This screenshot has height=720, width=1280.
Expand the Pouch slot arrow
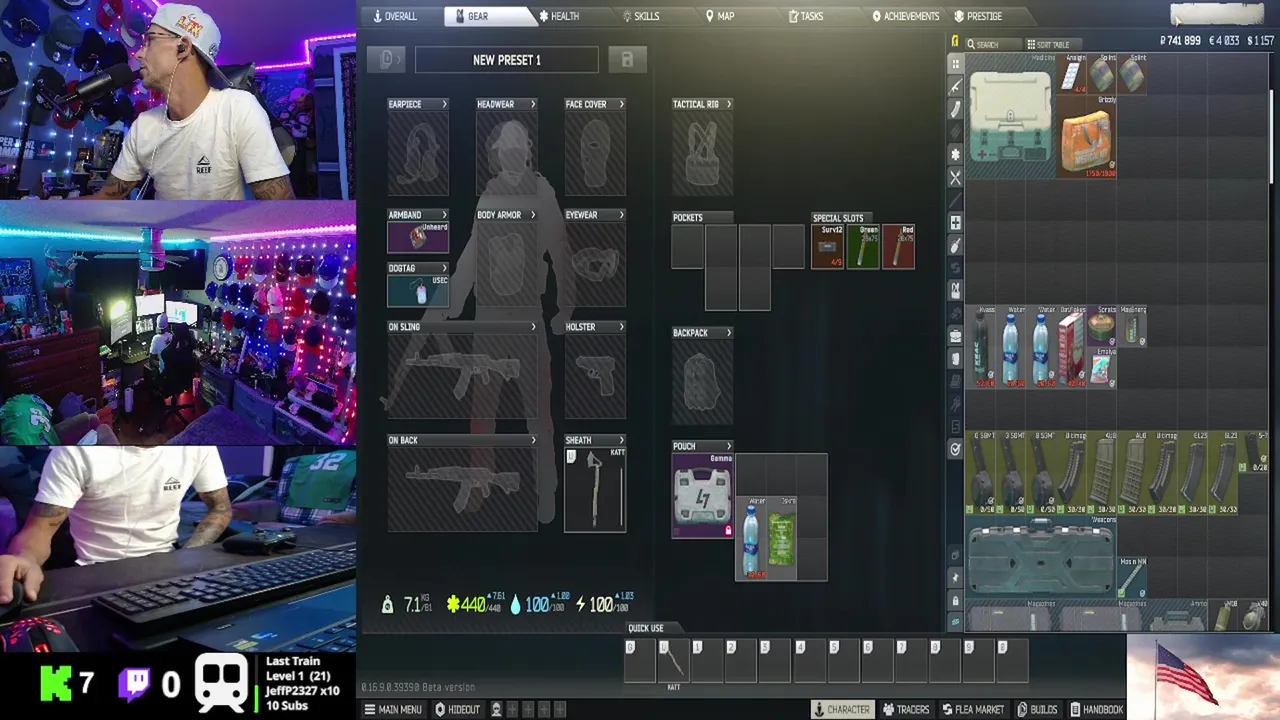tap(728, 446)
